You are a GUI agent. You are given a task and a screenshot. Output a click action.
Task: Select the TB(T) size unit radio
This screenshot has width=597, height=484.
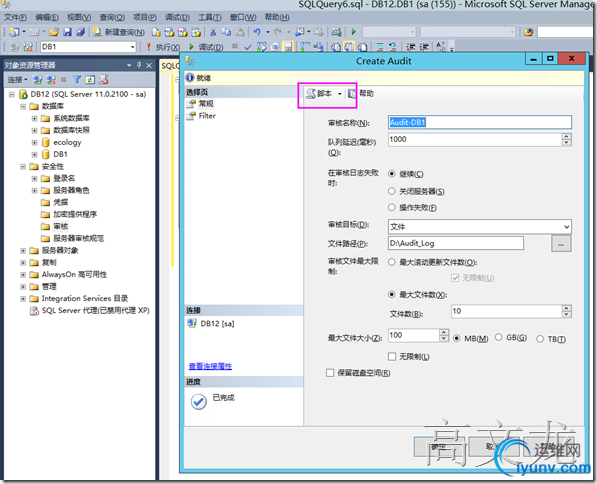pyautogui.click(x=540, y=339)
